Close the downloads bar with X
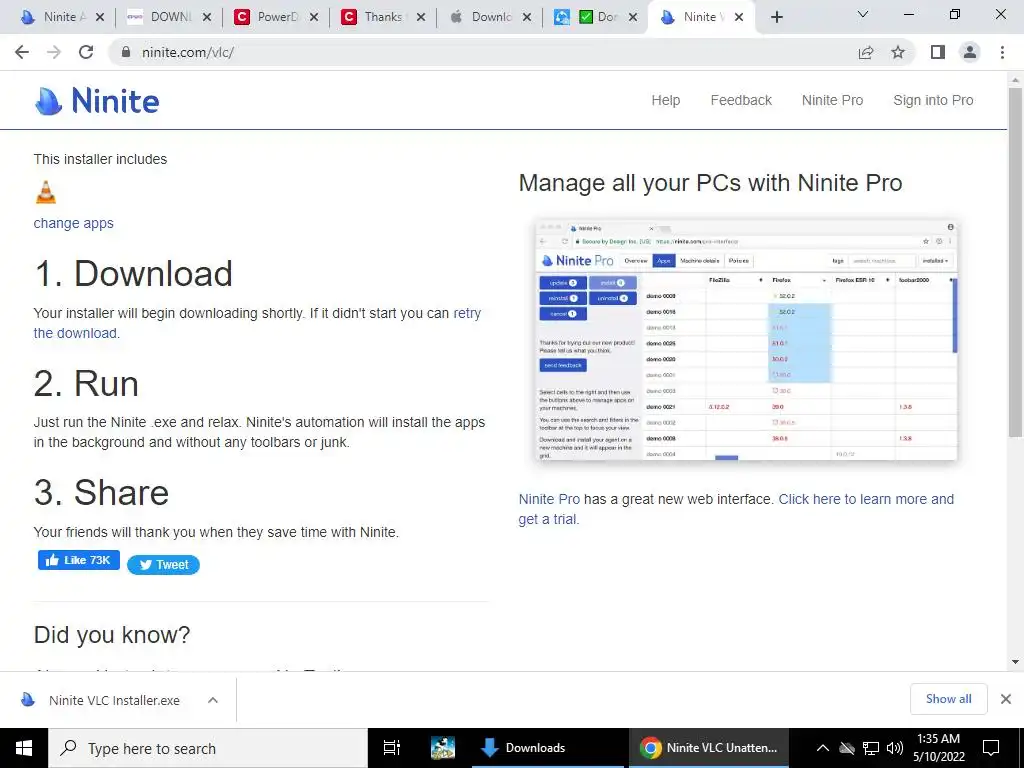The width and height of the screenshot is (1024, 768). click(1006, 699)
